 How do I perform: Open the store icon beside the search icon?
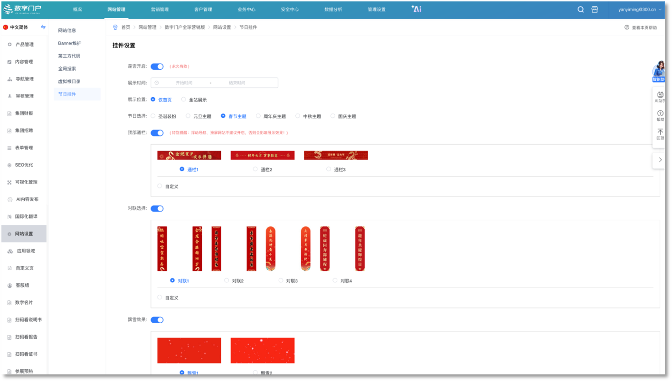coord(595,9)
